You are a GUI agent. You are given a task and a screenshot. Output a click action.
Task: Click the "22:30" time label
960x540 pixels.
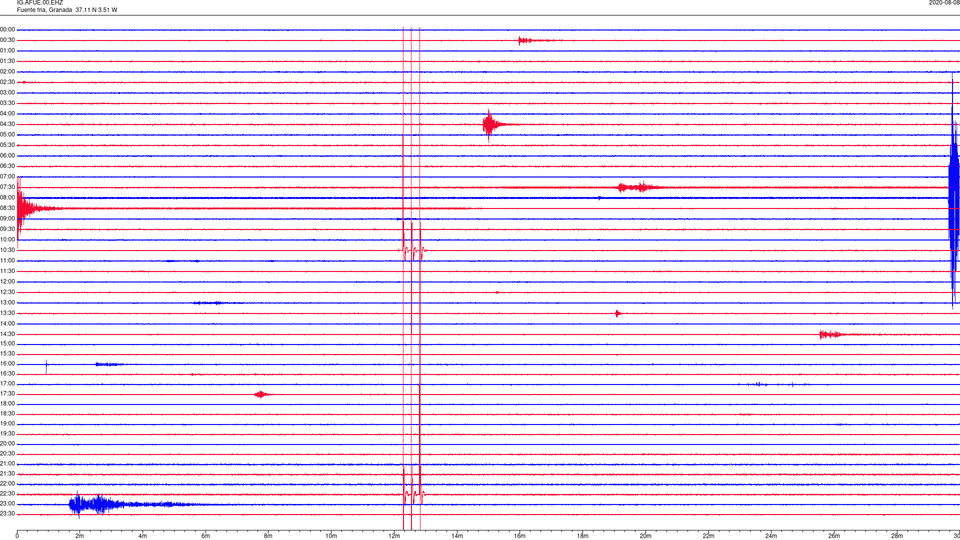(x=7, y=494)
